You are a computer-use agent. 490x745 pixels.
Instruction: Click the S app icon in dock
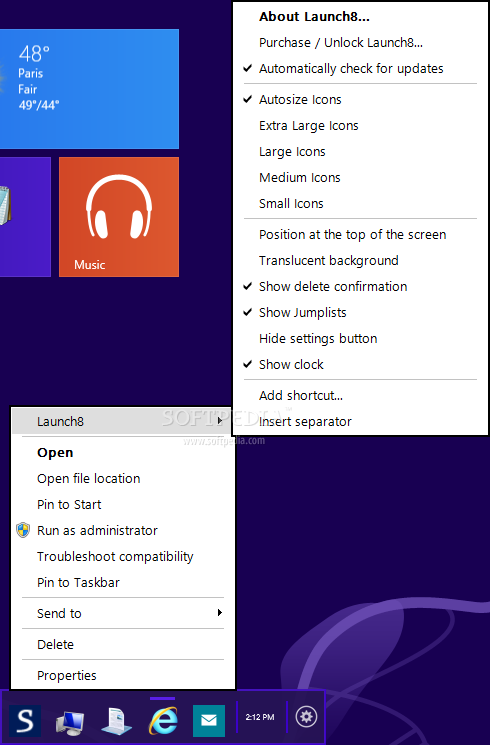tap(24, 720)
